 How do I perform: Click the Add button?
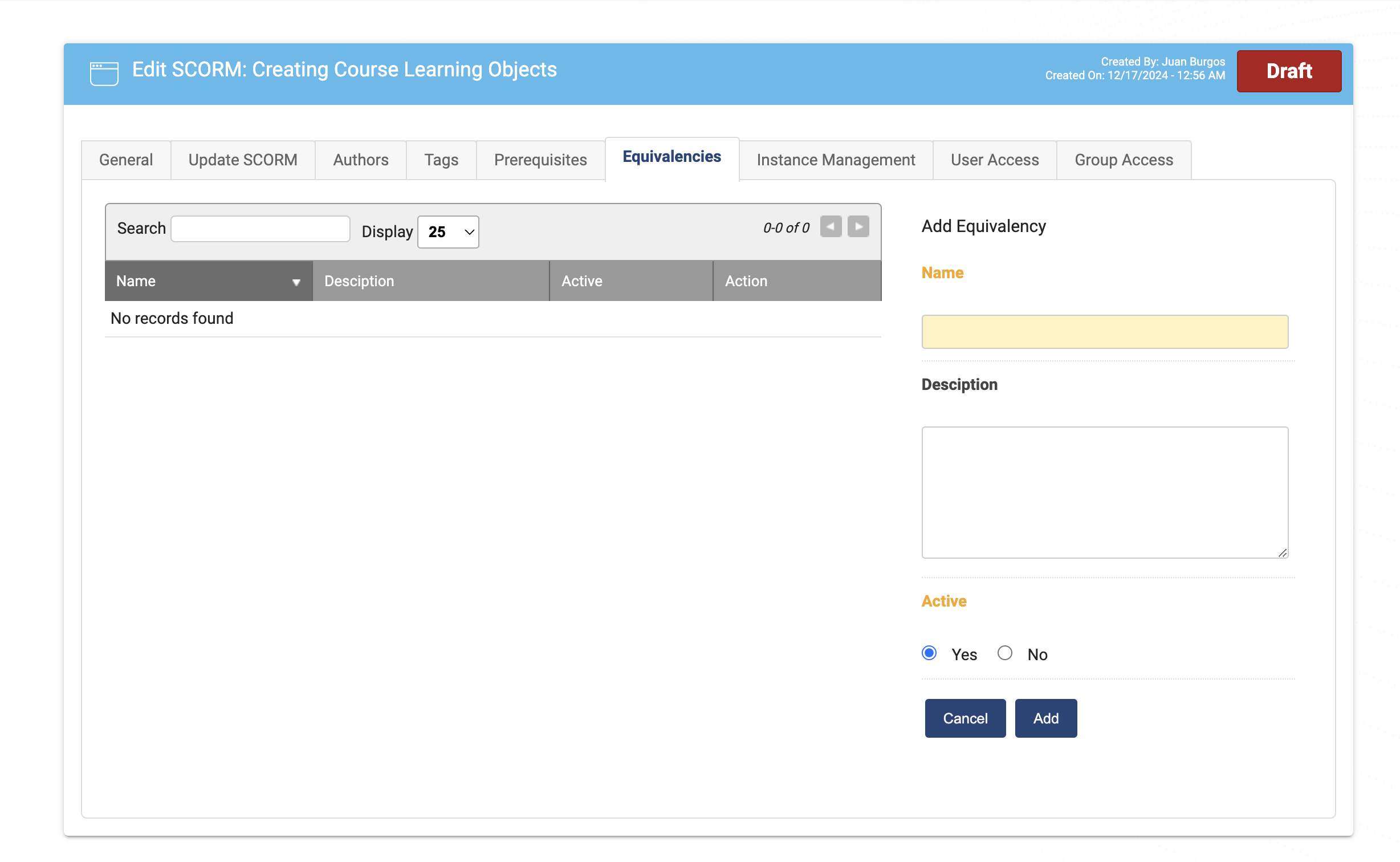1046,718
